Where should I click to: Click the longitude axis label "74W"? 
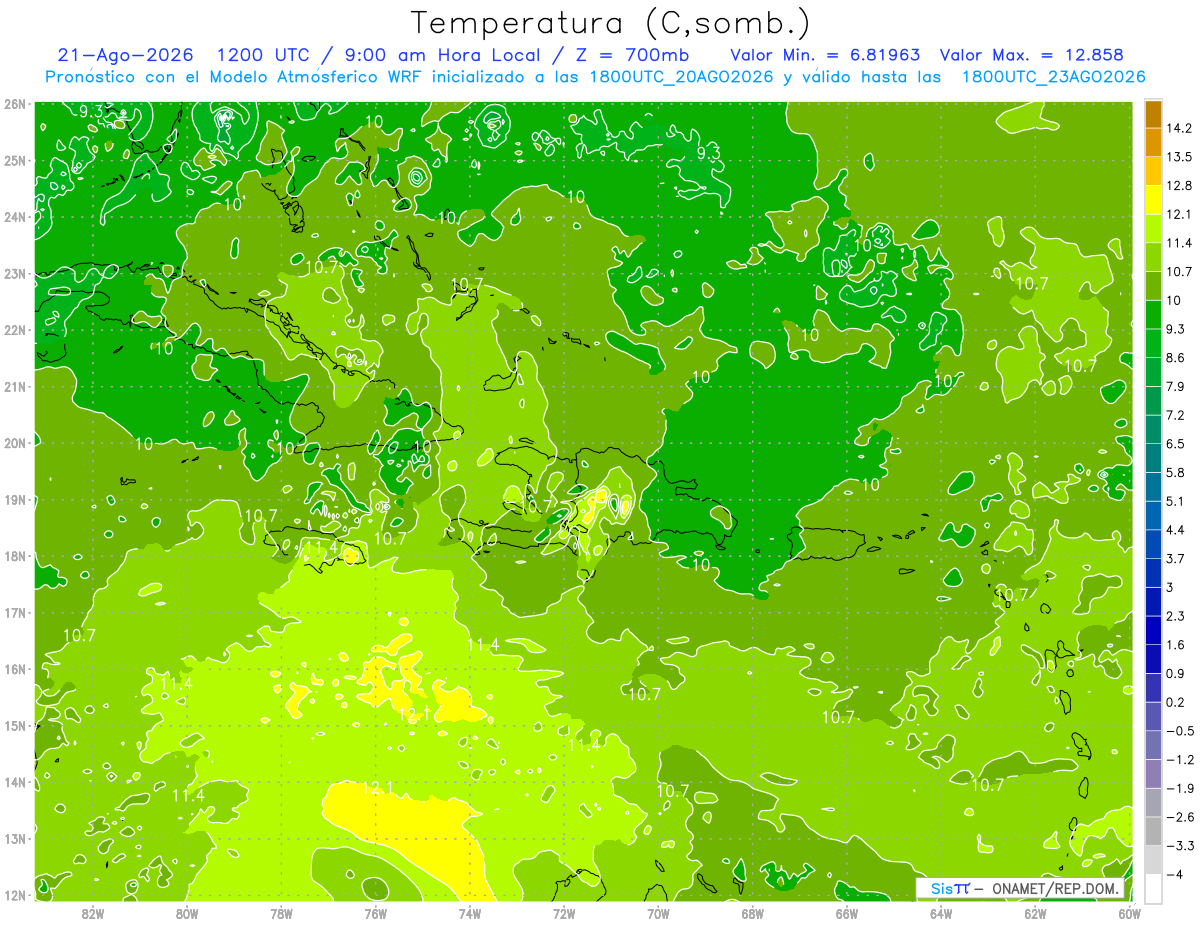[x=470, y=914]
